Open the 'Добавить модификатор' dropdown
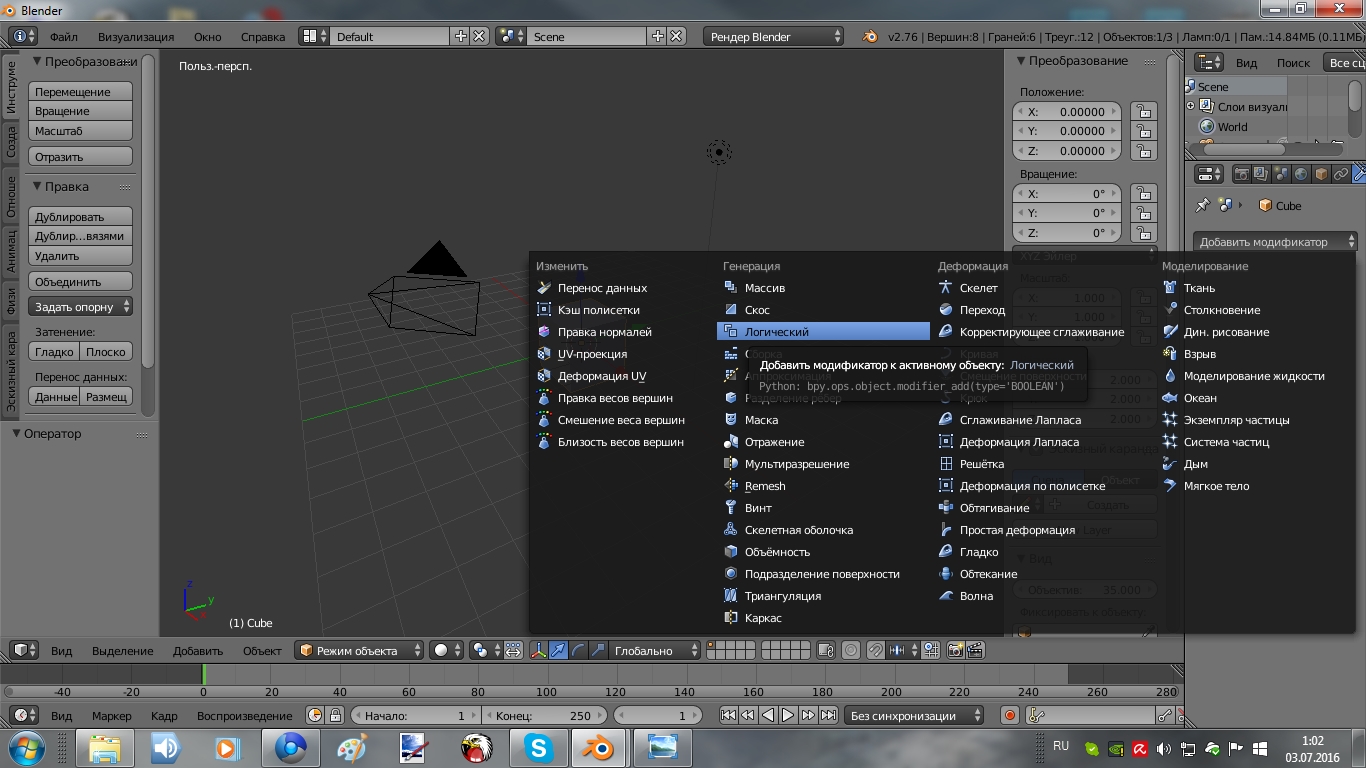The height and width of the screenshot is (768, 1366). [x=1275, y=242]
